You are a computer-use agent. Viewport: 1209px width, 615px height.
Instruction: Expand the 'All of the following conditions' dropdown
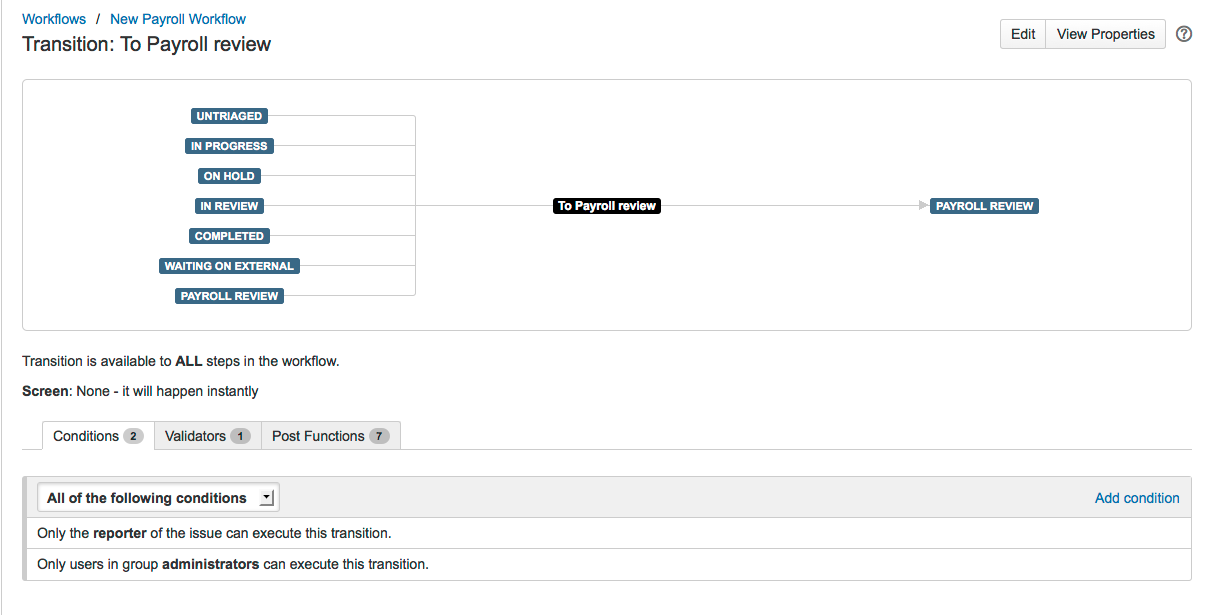pyautogui.click(x=158, y=498)
